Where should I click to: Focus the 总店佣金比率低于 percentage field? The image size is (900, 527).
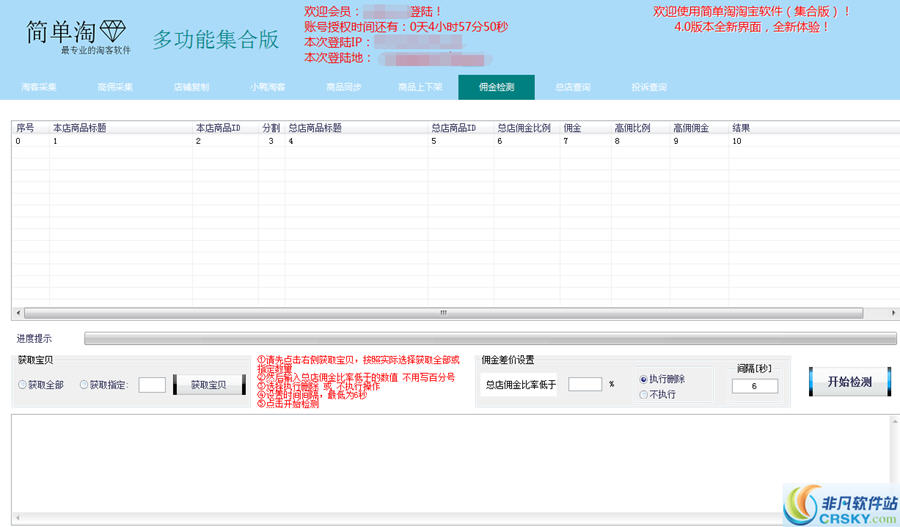tap(585, 384)
